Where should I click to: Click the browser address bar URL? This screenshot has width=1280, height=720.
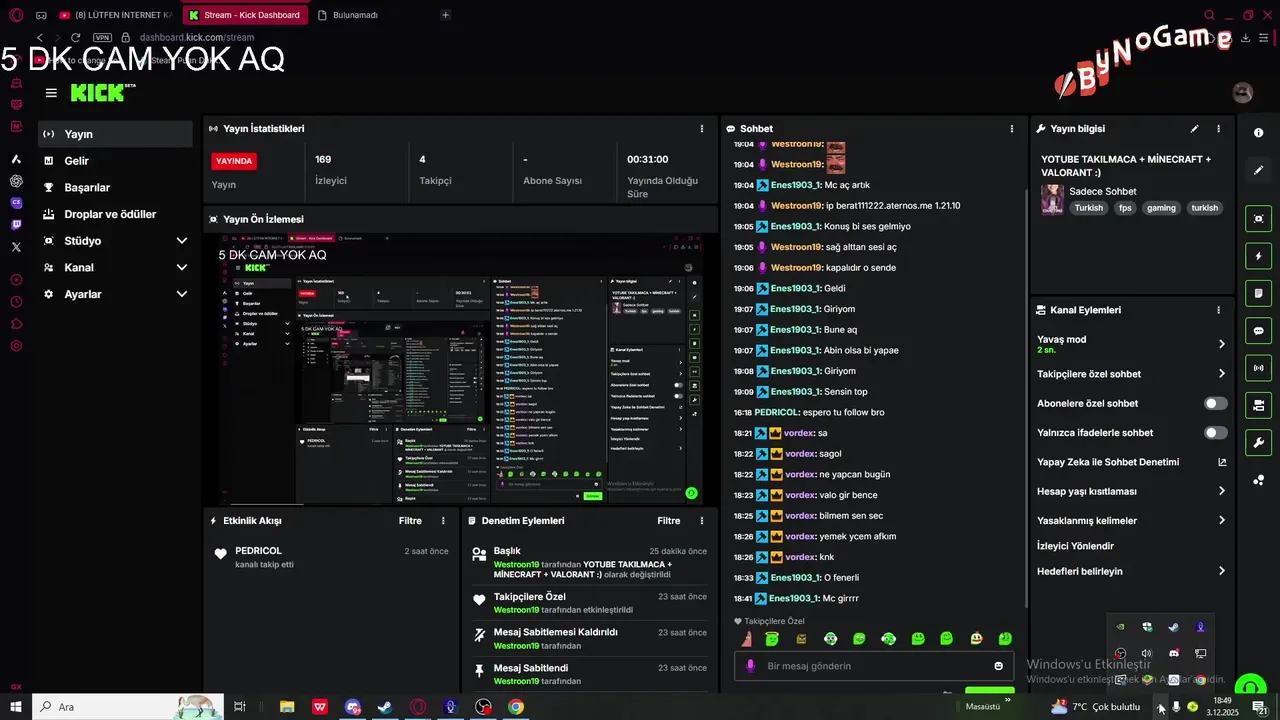[197, 38]
